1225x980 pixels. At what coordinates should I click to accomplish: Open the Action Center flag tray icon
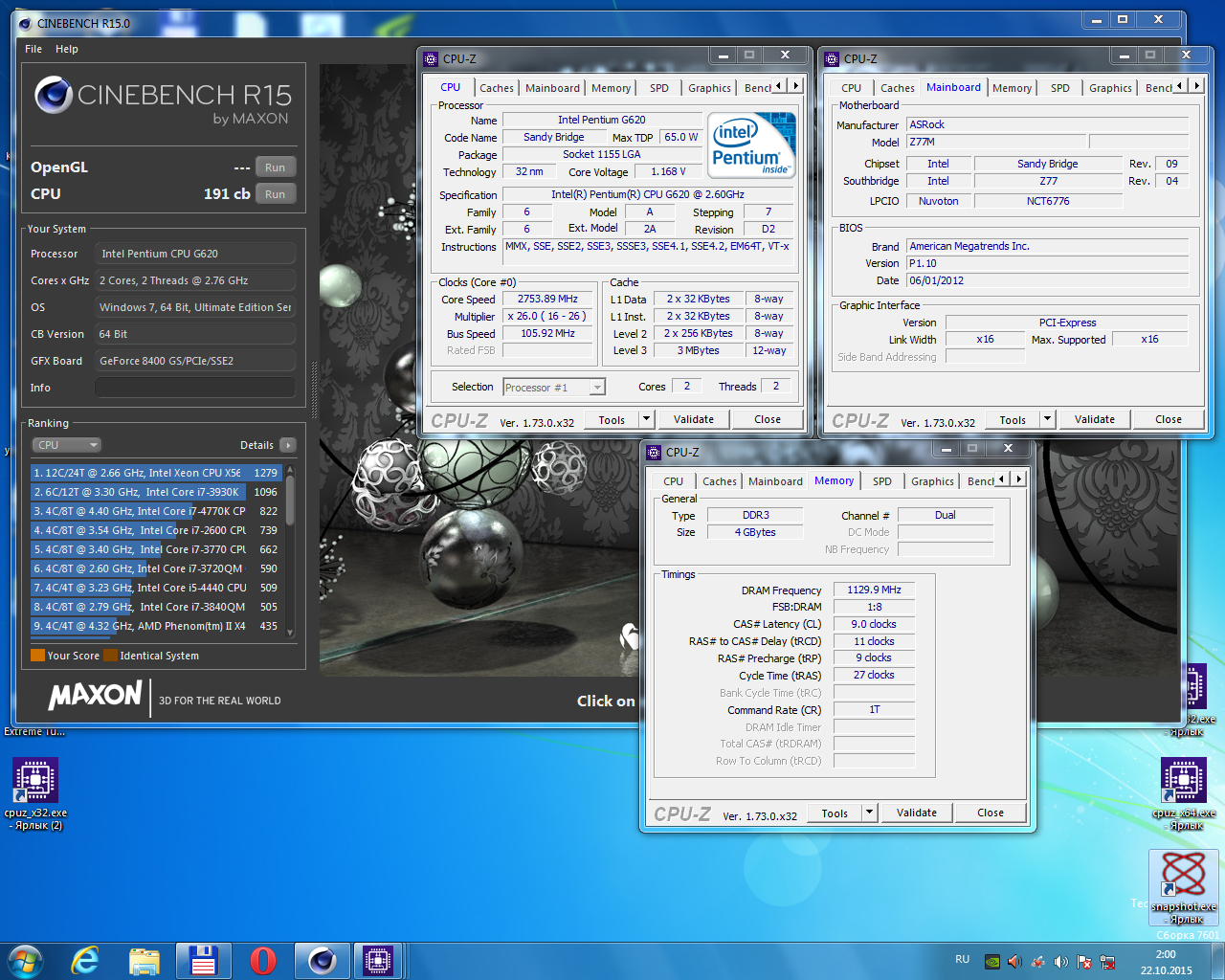1084,962
